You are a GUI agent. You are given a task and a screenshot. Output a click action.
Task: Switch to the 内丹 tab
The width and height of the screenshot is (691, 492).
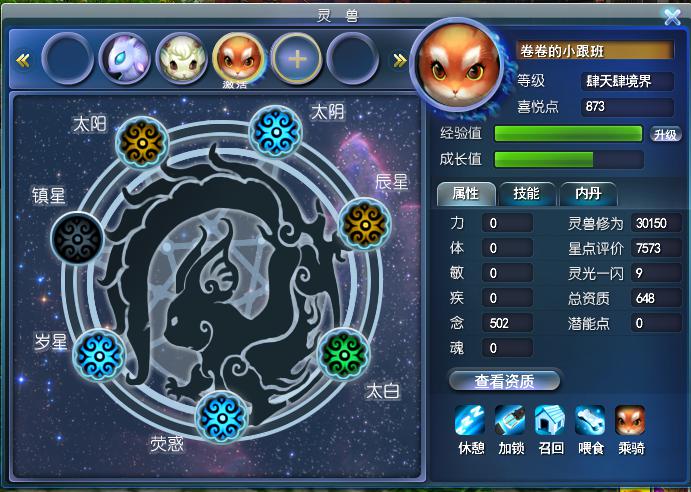pos(588,194)
